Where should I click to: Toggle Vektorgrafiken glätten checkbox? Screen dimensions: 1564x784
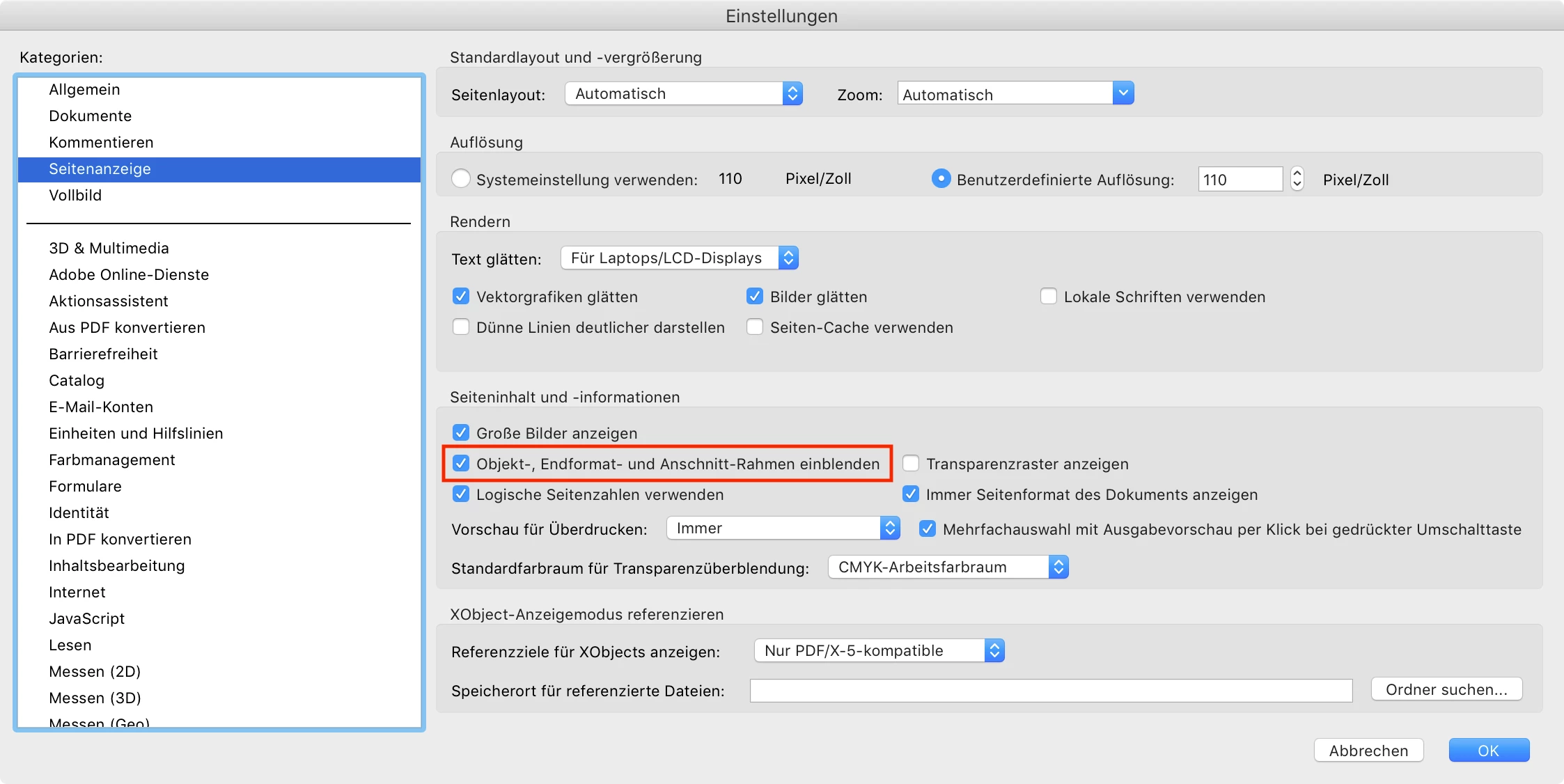pos(461,297)
